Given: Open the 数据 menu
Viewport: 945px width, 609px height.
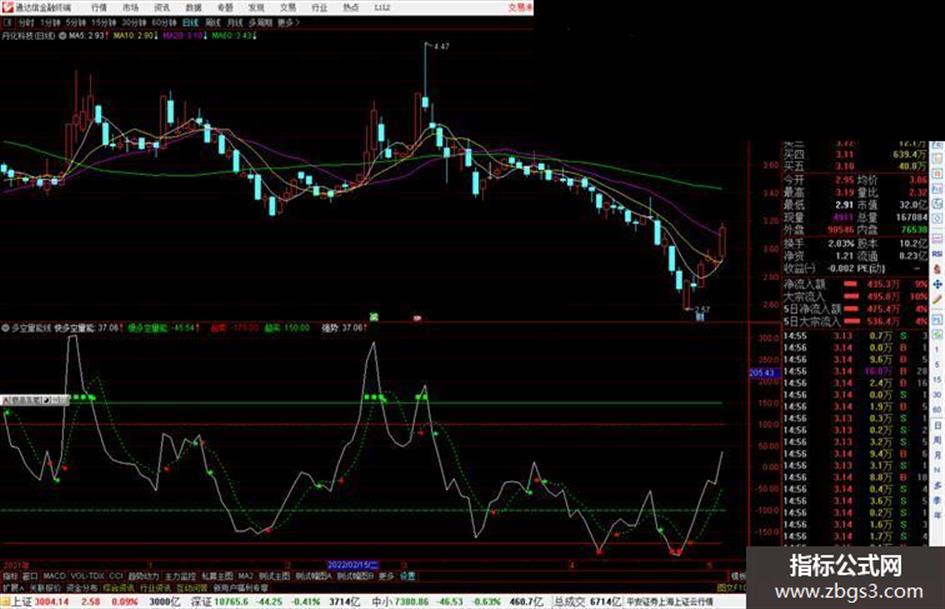Looking at the screenshot, I should [193, 8].
